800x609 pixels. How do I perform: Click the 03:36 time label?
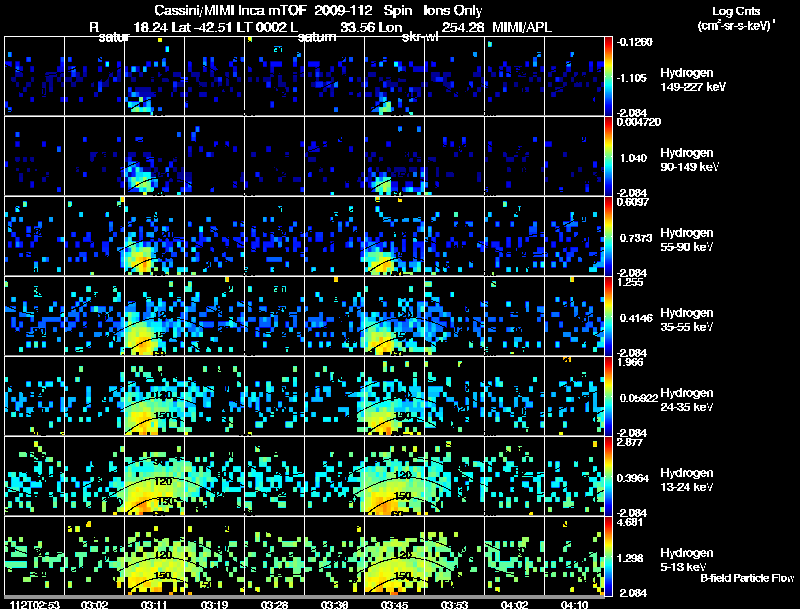point(334,604)
